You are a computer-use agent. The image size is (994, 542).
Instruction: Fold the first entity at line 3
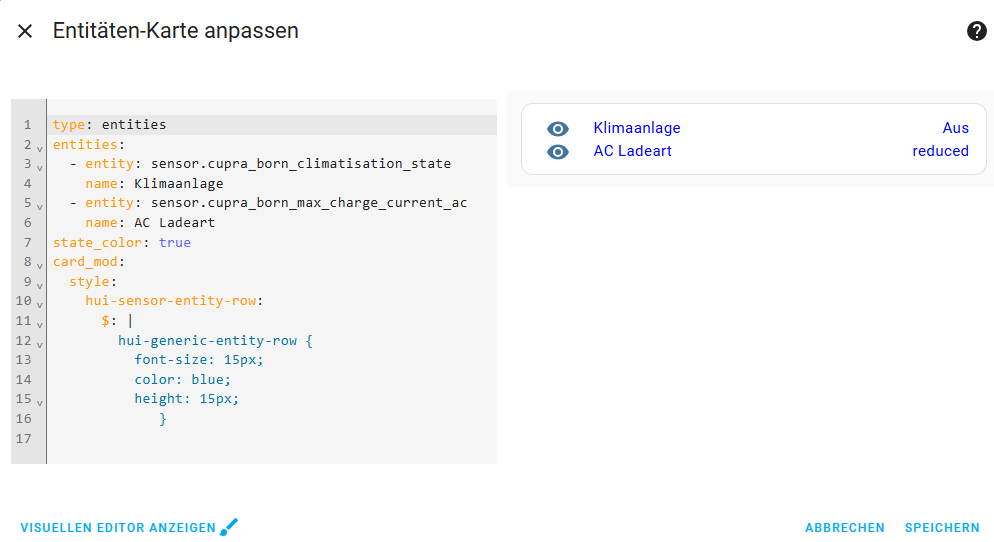click(x=39, y=167)
